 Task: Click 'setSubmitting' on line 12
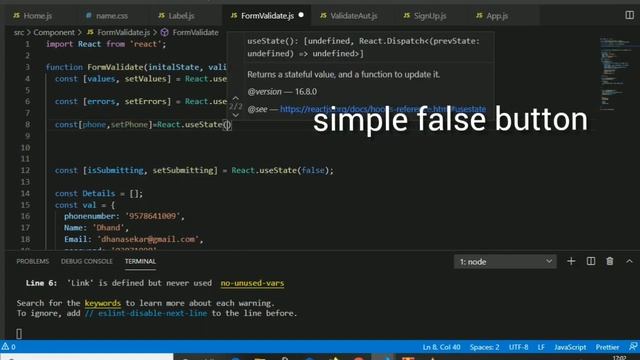(x=183, y=170)
